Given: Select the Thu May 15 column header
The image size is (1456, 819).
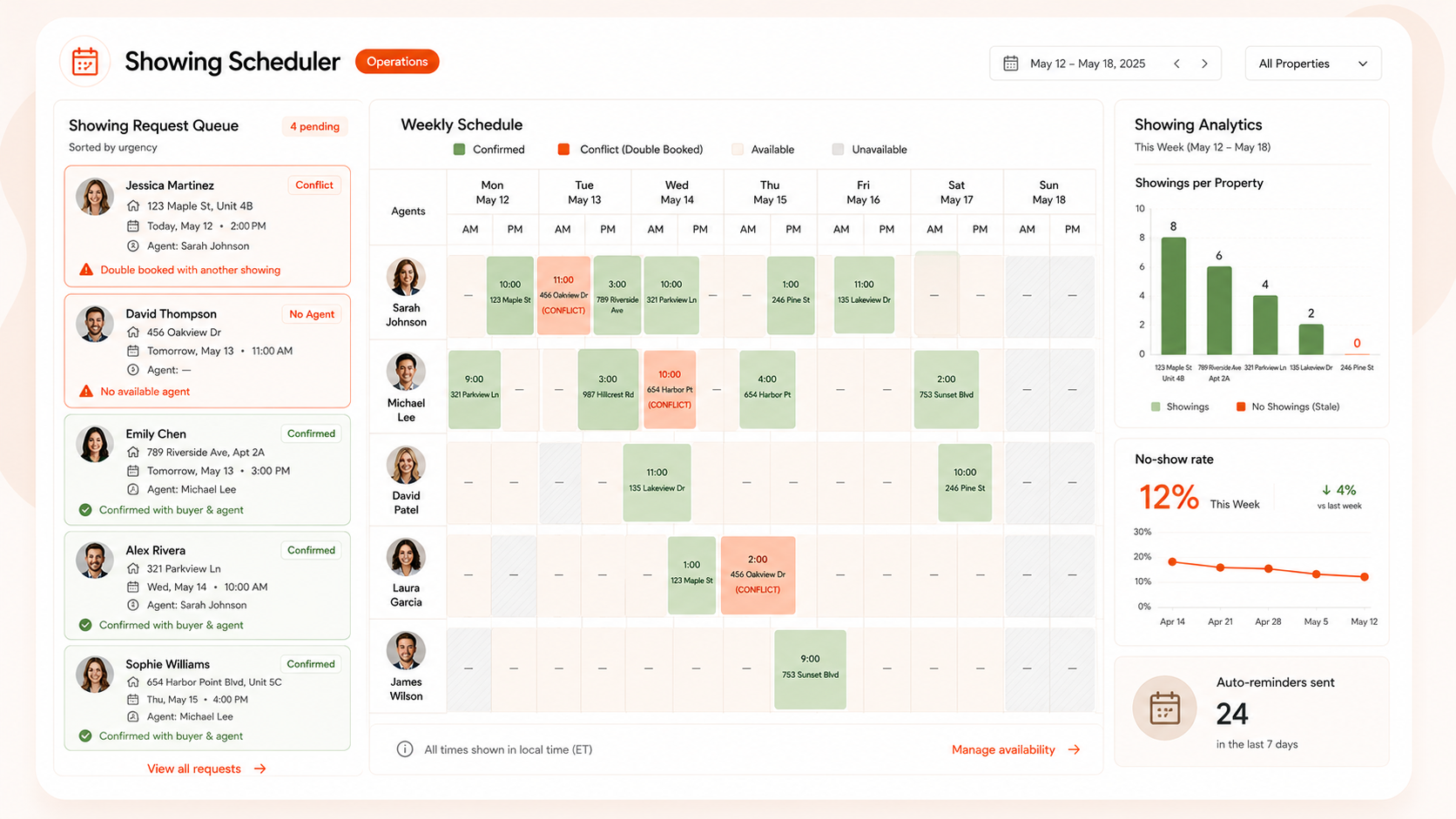Looking at the screenshot, I should 770,192.
